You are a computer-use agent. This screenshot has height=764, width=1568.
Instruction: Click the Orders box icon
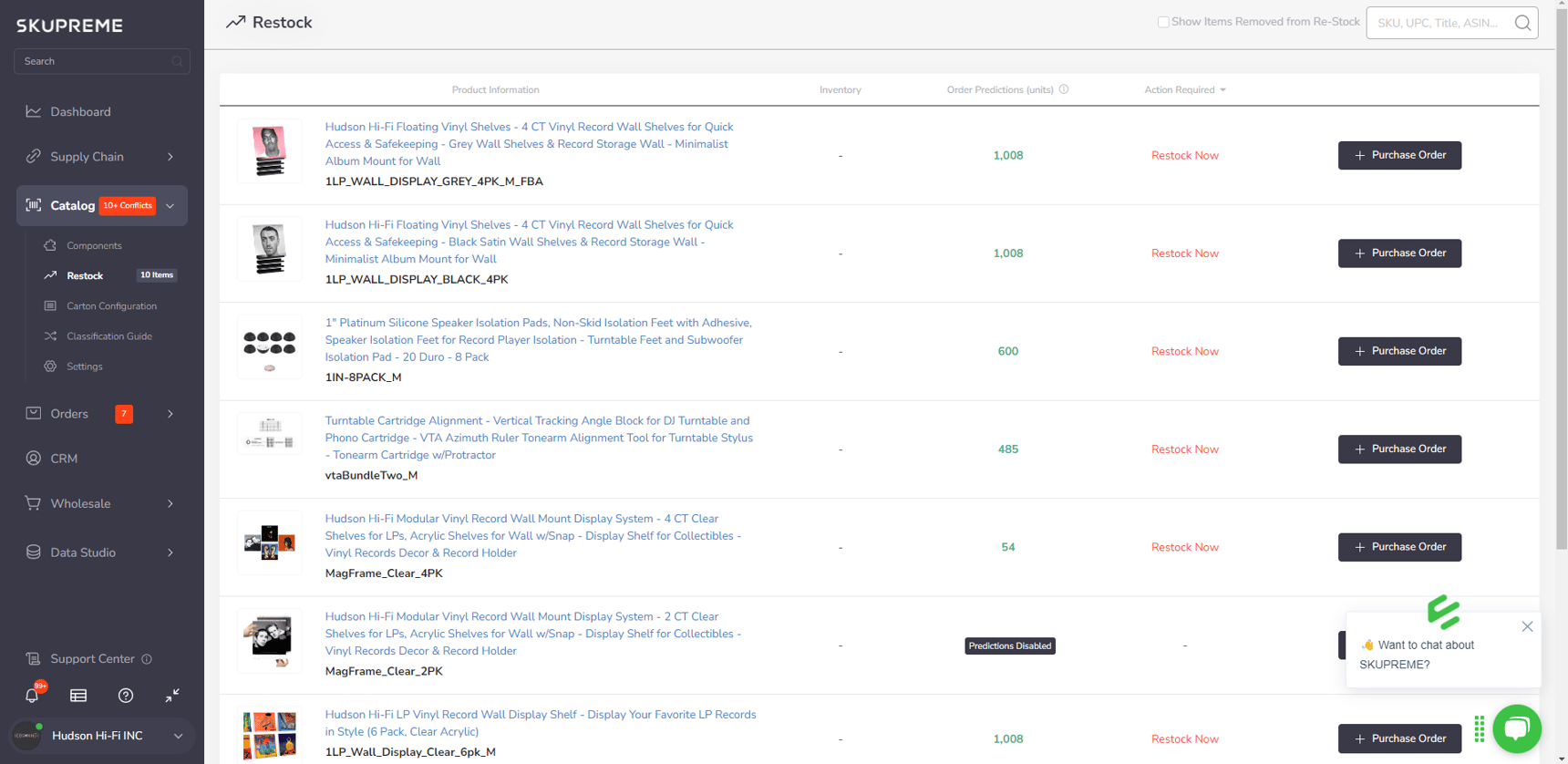tap(34, 413)
